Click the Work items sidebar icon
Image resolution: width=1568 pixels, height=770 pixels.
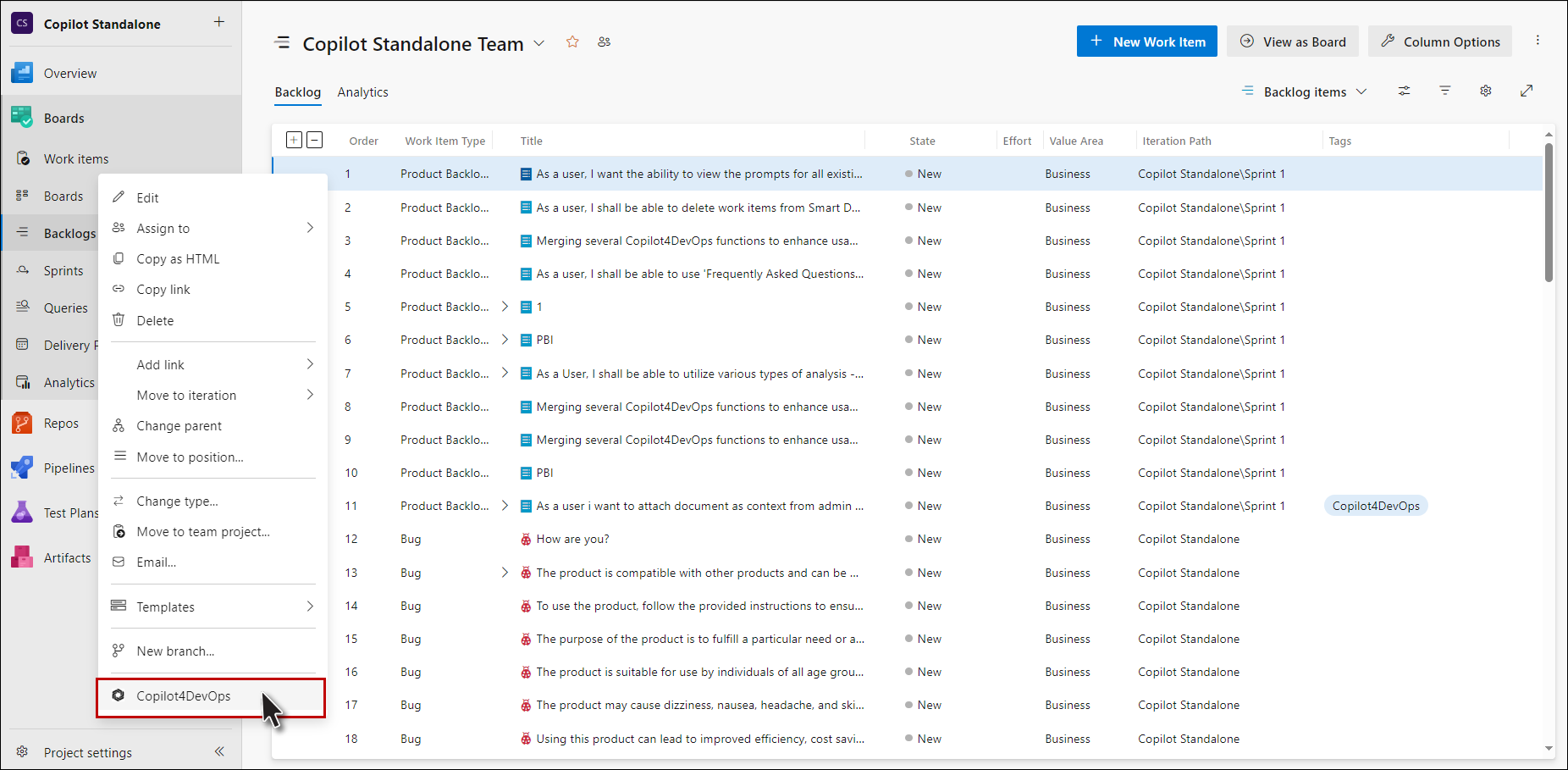pyautogui.click(x=23, y=158)
